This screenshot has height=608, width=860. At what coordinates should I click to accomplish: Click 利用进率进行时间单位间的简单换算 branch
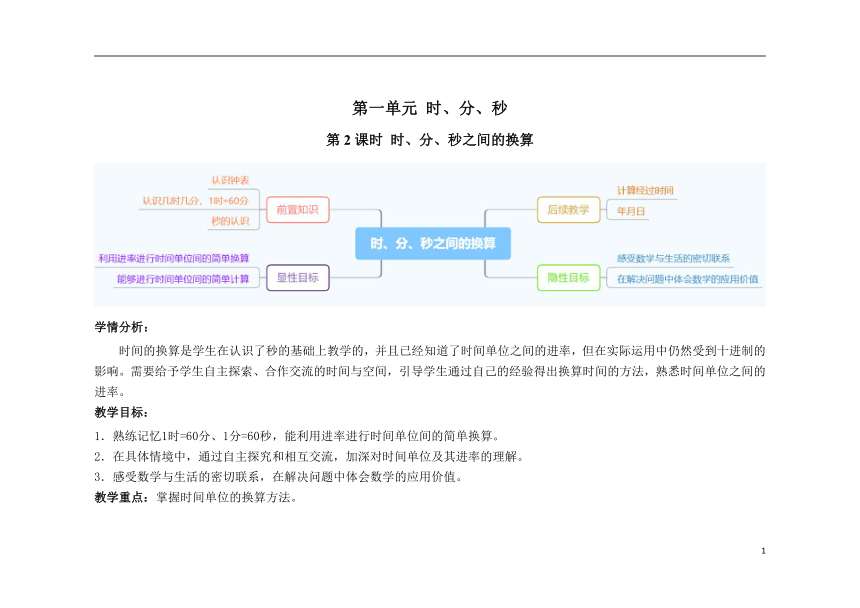point(173,258)
